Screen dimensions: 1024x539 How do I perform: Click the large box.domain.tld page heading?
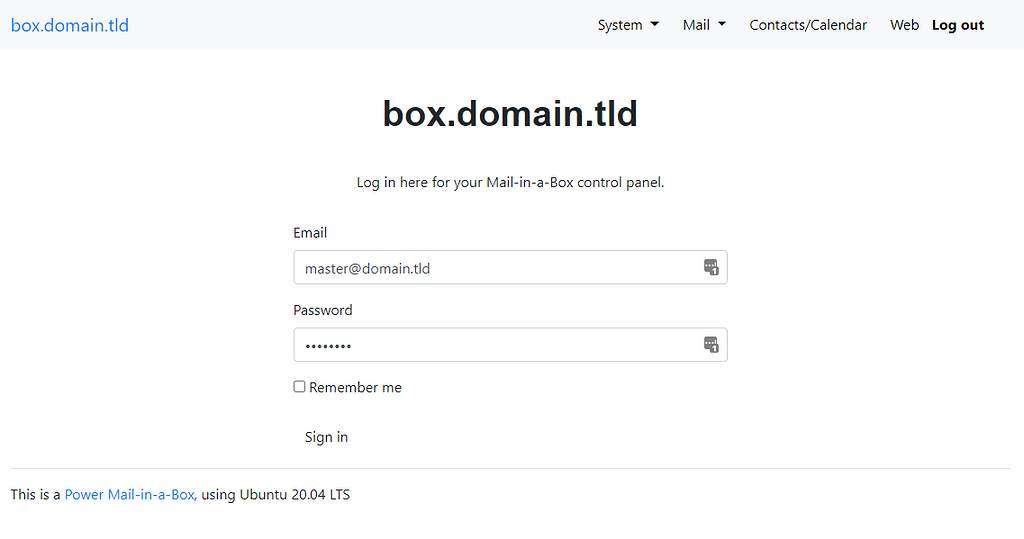510,114
